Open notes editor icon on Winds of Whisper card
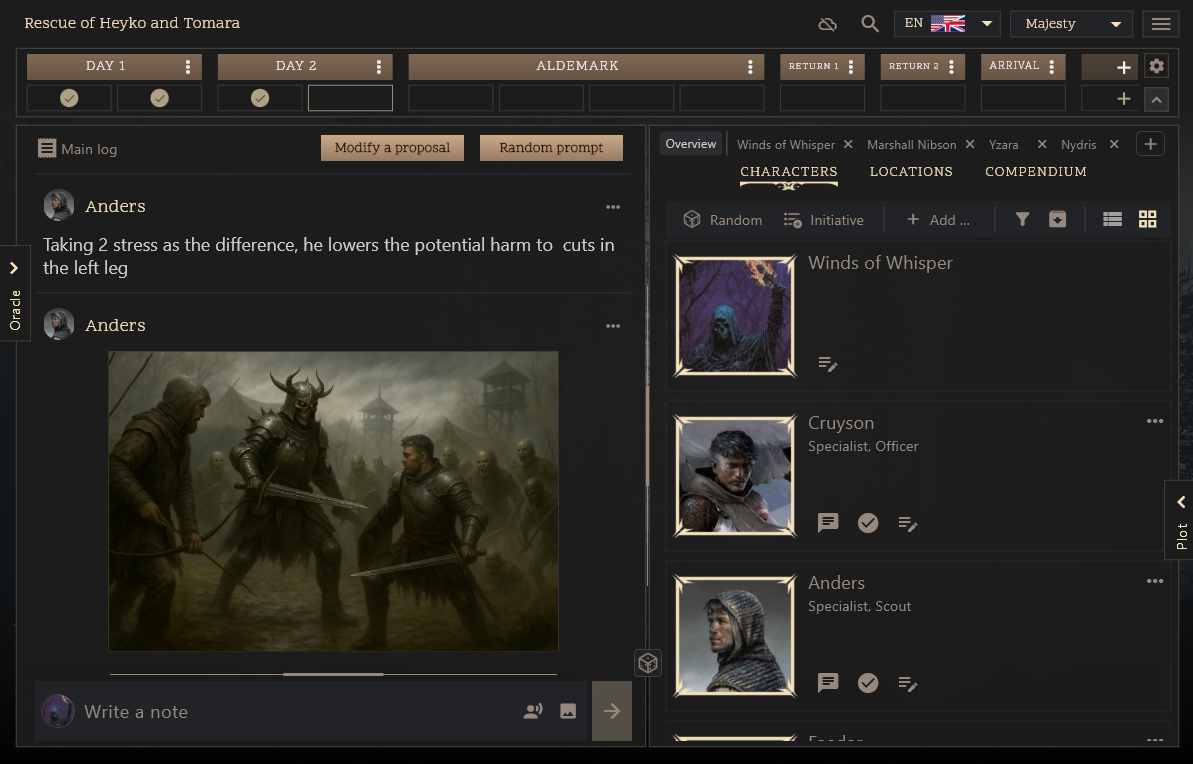This screenshot has height=764, width=1193. point(828,364)
